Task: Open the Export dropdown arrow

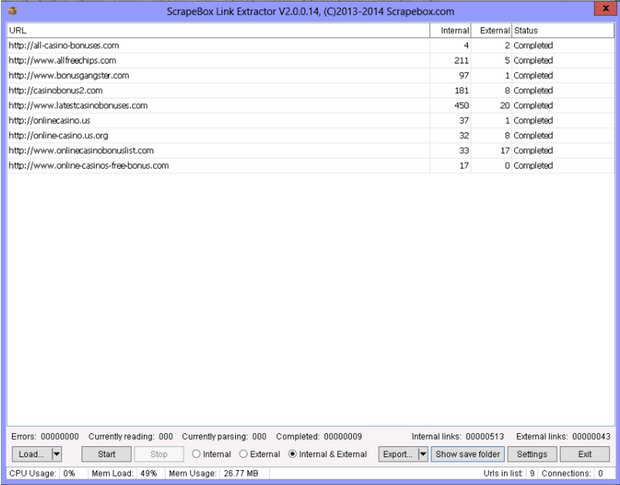Action: [x=423, y=454]
